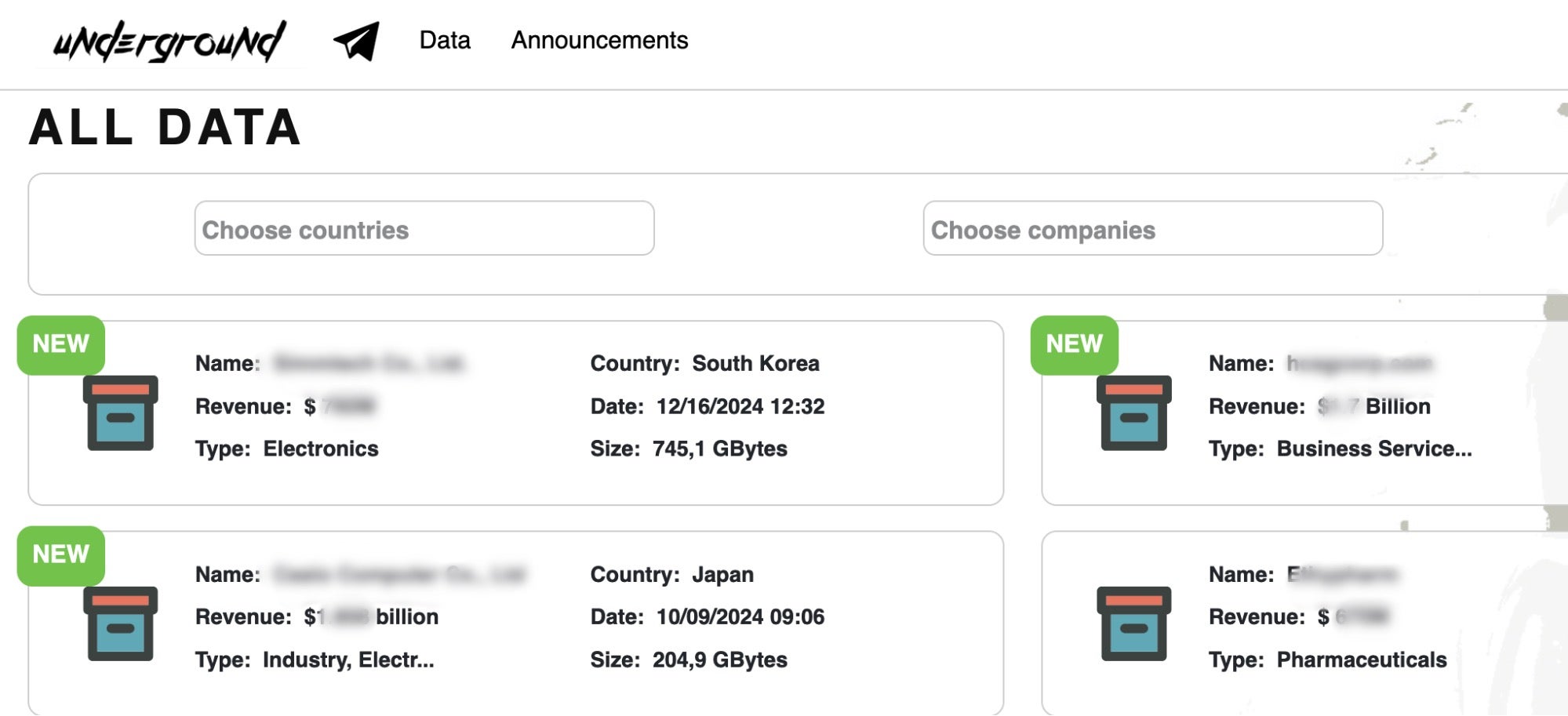The image size is (1568, 716).
Task: Select archive box icon beside Pharmaceuticals entry
Action: (x=1133, y=624)
